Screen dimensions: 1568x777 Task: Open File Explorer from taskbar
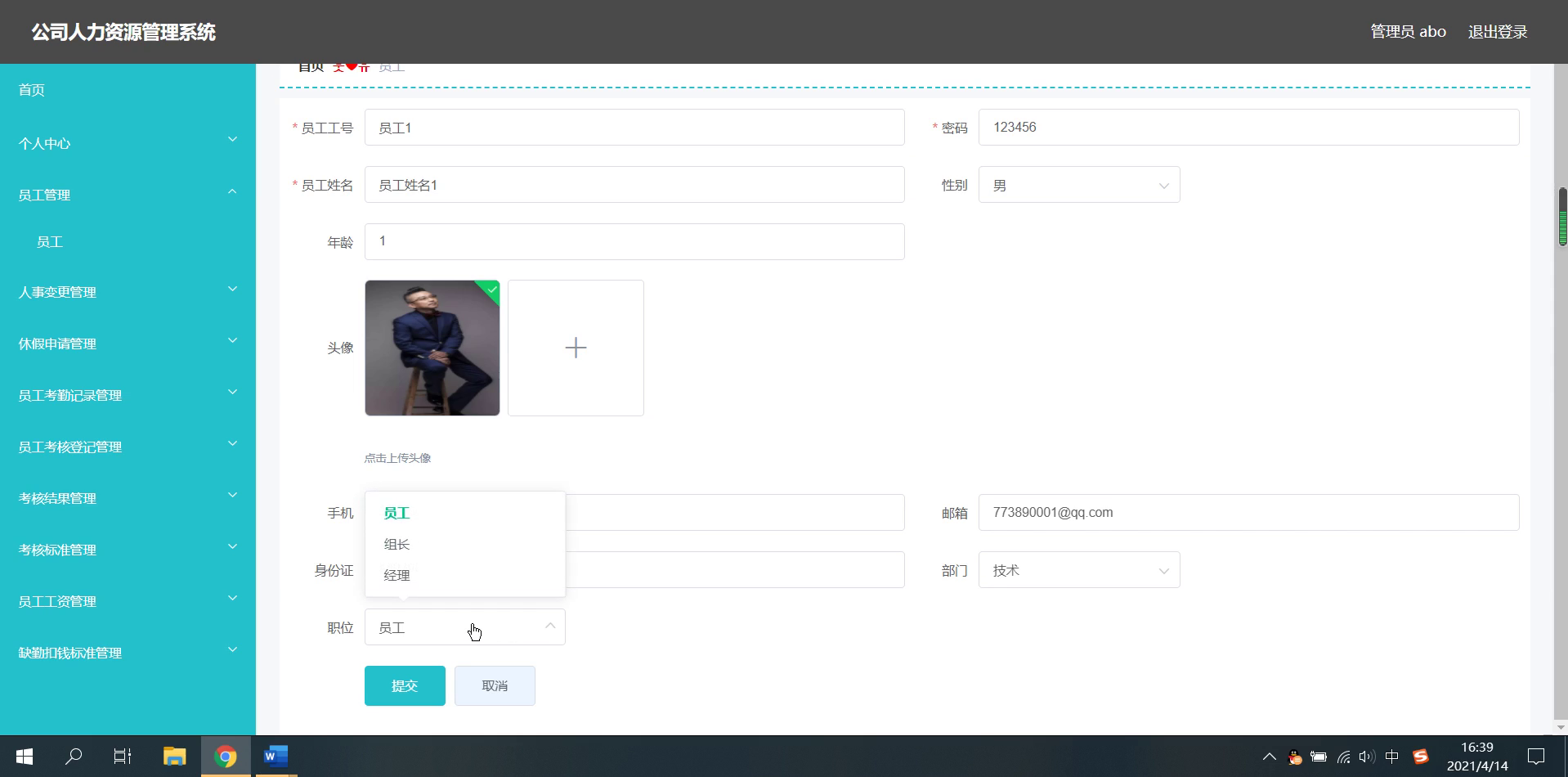tap(174, 757)
